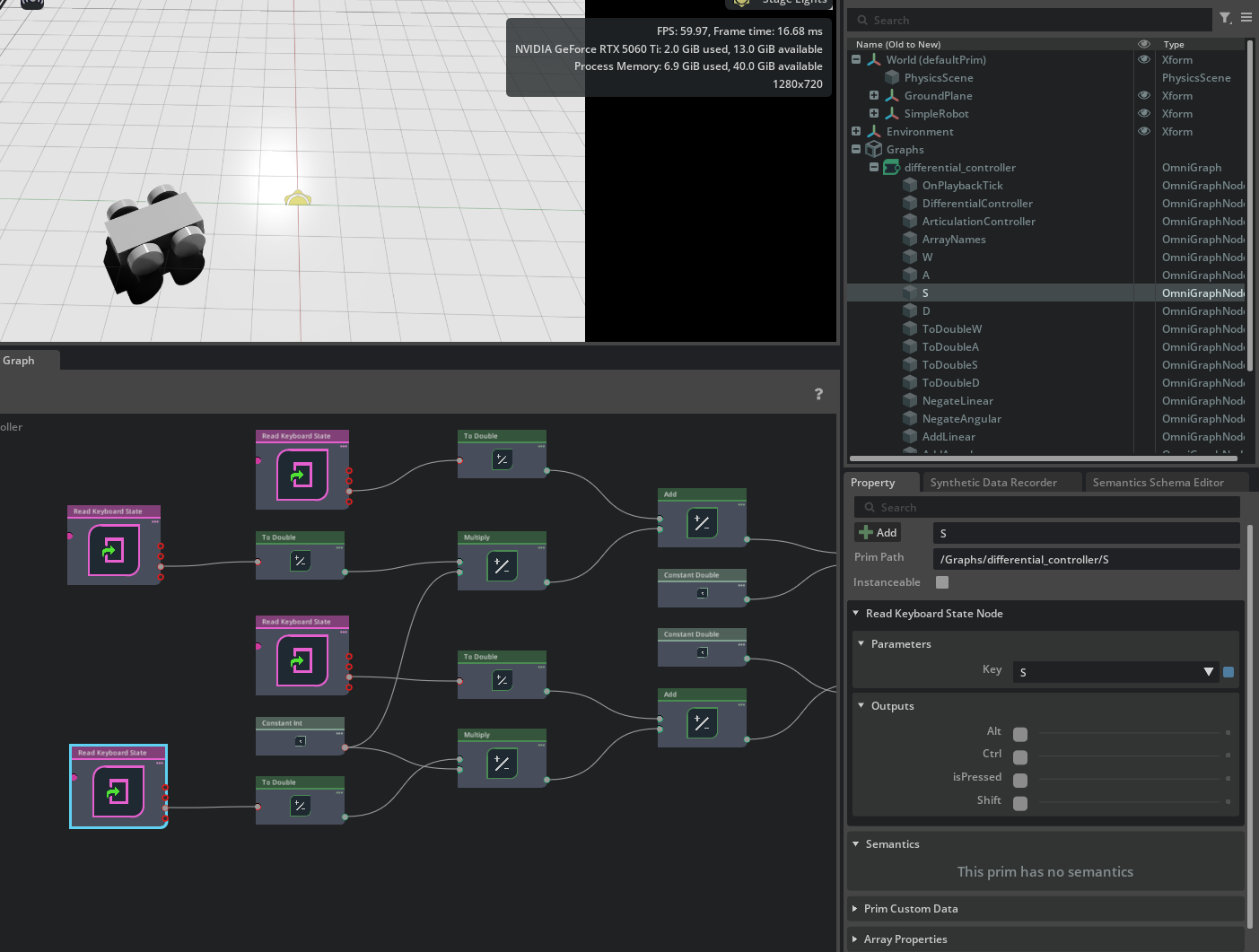Collapse the Graphs tree node

point(856,150)
